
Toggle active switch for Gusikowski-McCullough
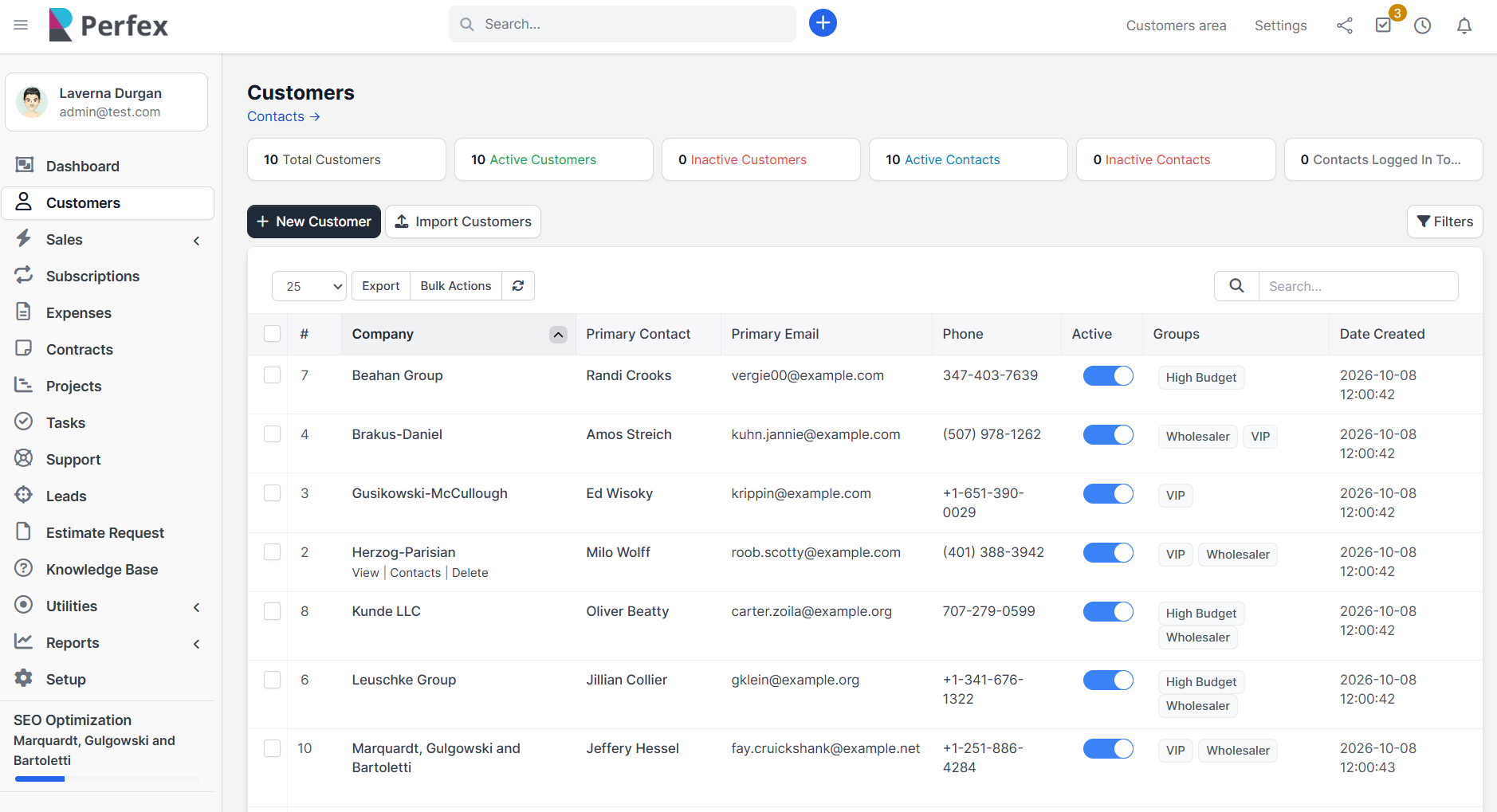(1108, 494)
